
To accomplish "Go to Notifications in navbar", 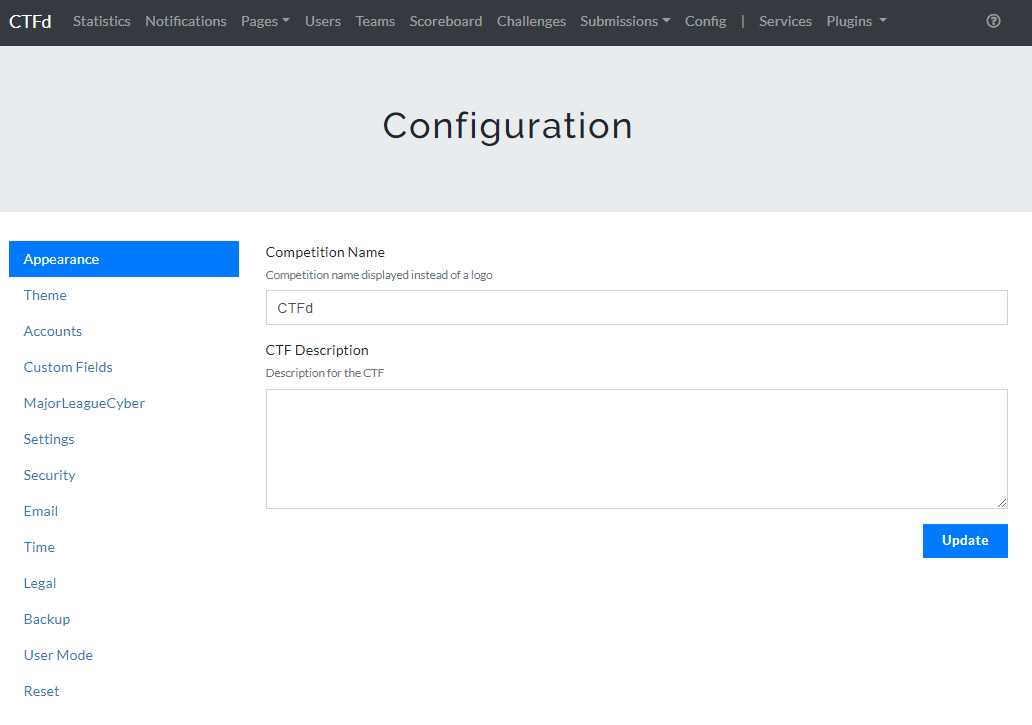I will [186, 21].
